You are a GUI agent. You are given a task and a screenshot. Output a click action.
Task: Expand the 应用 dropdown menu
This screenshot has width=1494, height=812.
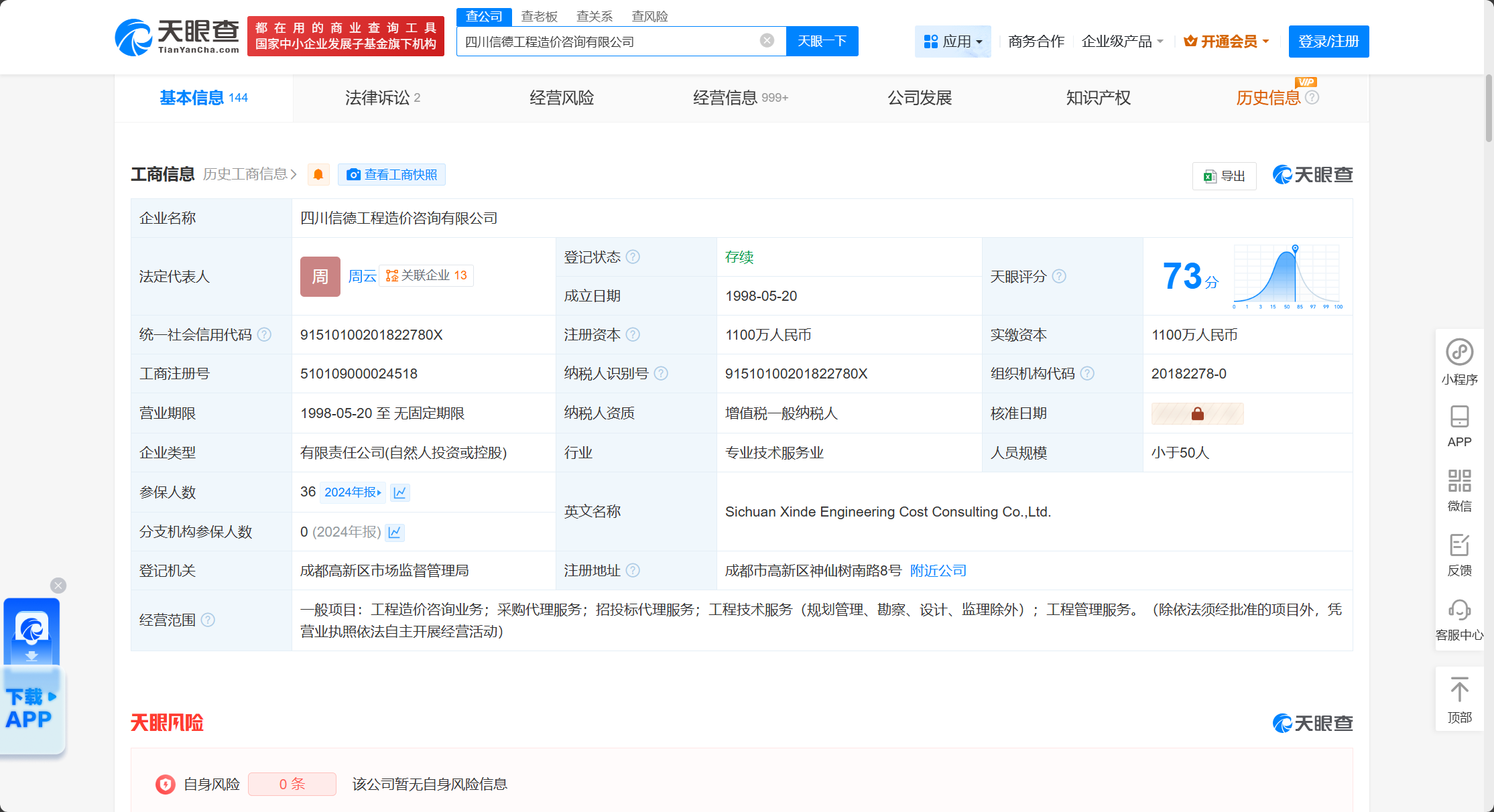coord(952,42)
